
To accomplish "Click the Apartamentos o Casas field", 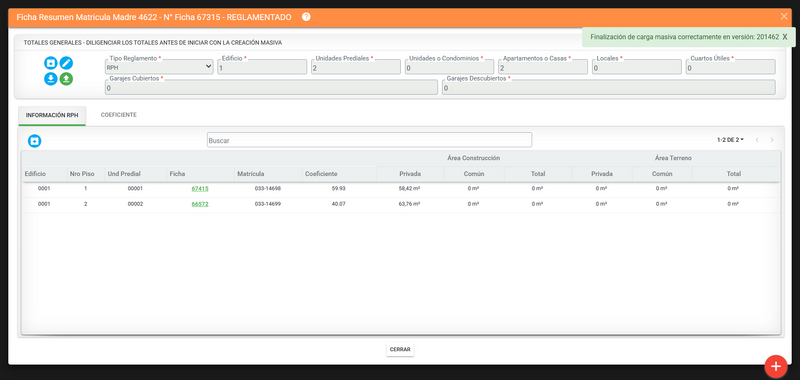I will tap(543, 67).
